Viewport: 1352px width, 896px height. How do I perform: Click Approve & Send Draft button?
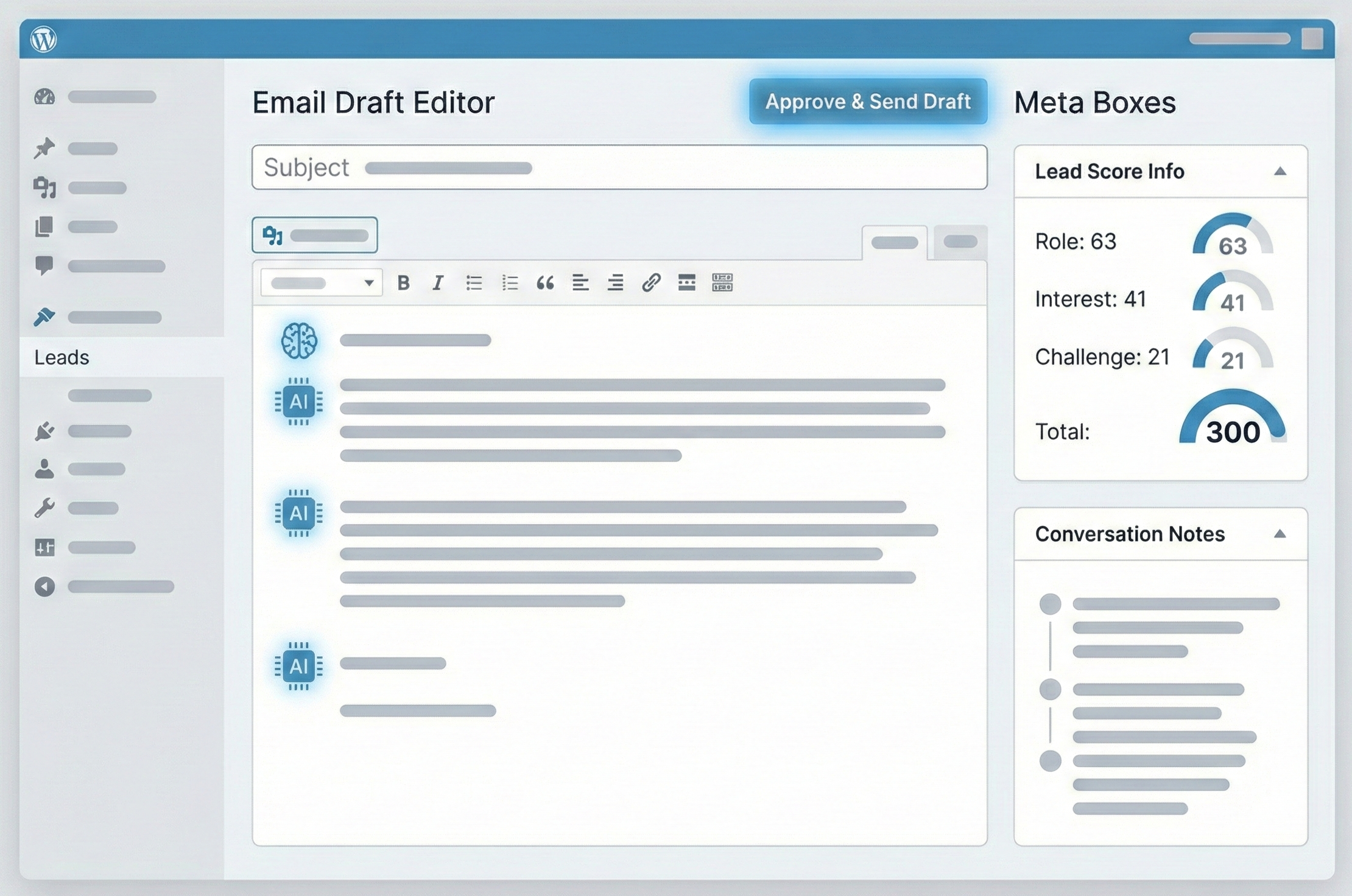click(x=868, y=102)
